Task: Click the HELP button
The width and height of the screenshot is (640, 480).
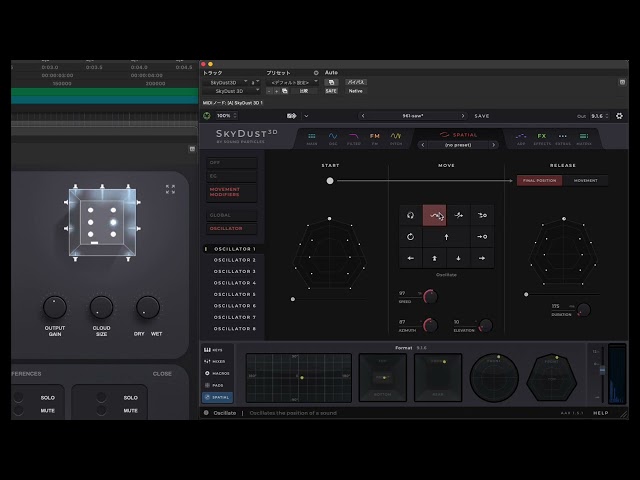Action: pyautogui.click(x=600, y=413)
